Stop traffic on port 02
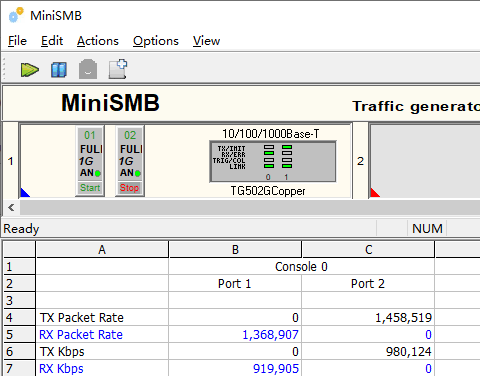This screenshot has height=376, width=480. tap(129, 188)
